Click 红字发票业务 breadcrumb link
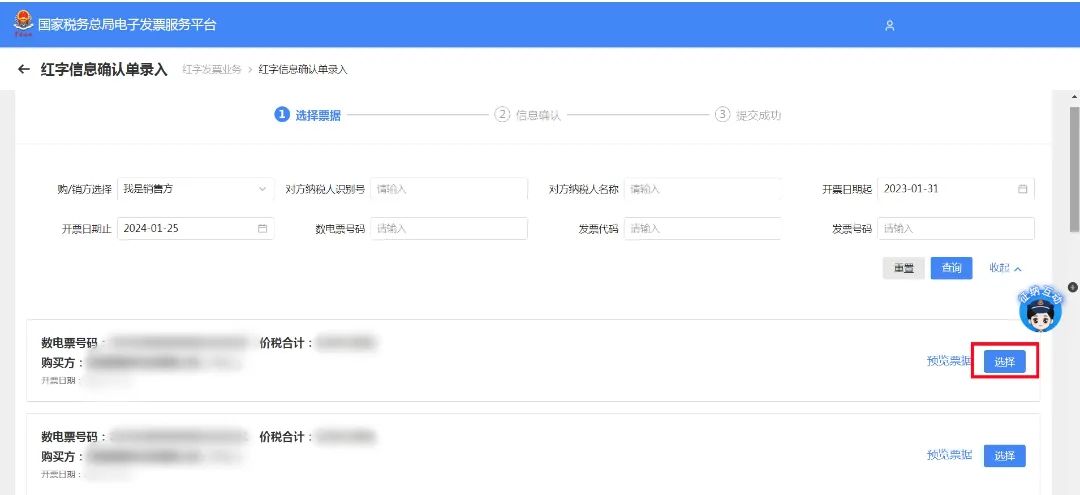The image size is (1080, 495). (211, 70)
